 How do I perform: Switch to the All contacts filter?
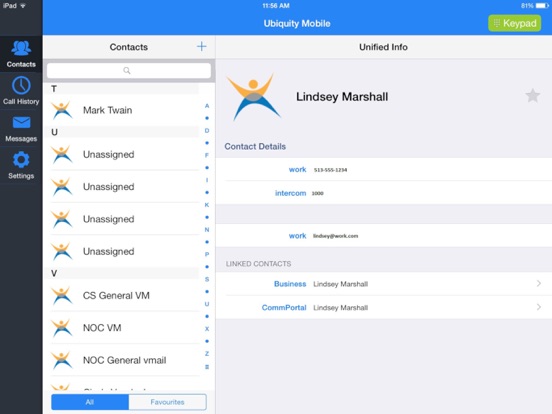click(90, 402)
